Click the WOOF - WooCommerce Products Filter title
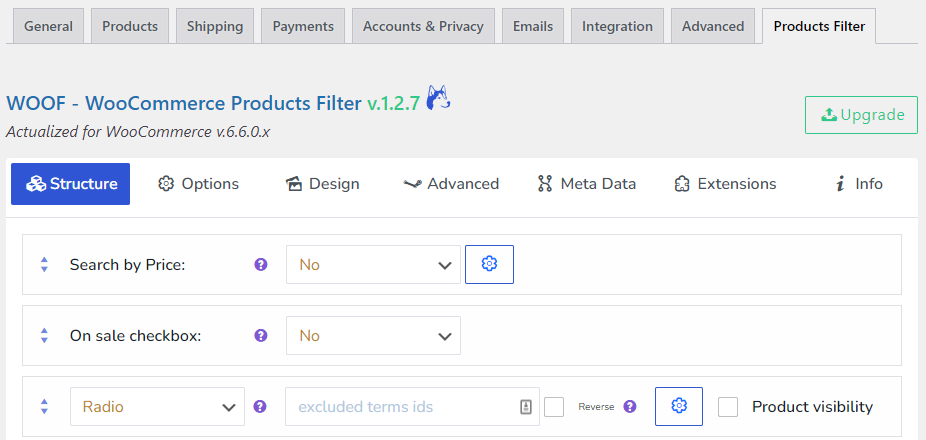 (x=184, y=103)
